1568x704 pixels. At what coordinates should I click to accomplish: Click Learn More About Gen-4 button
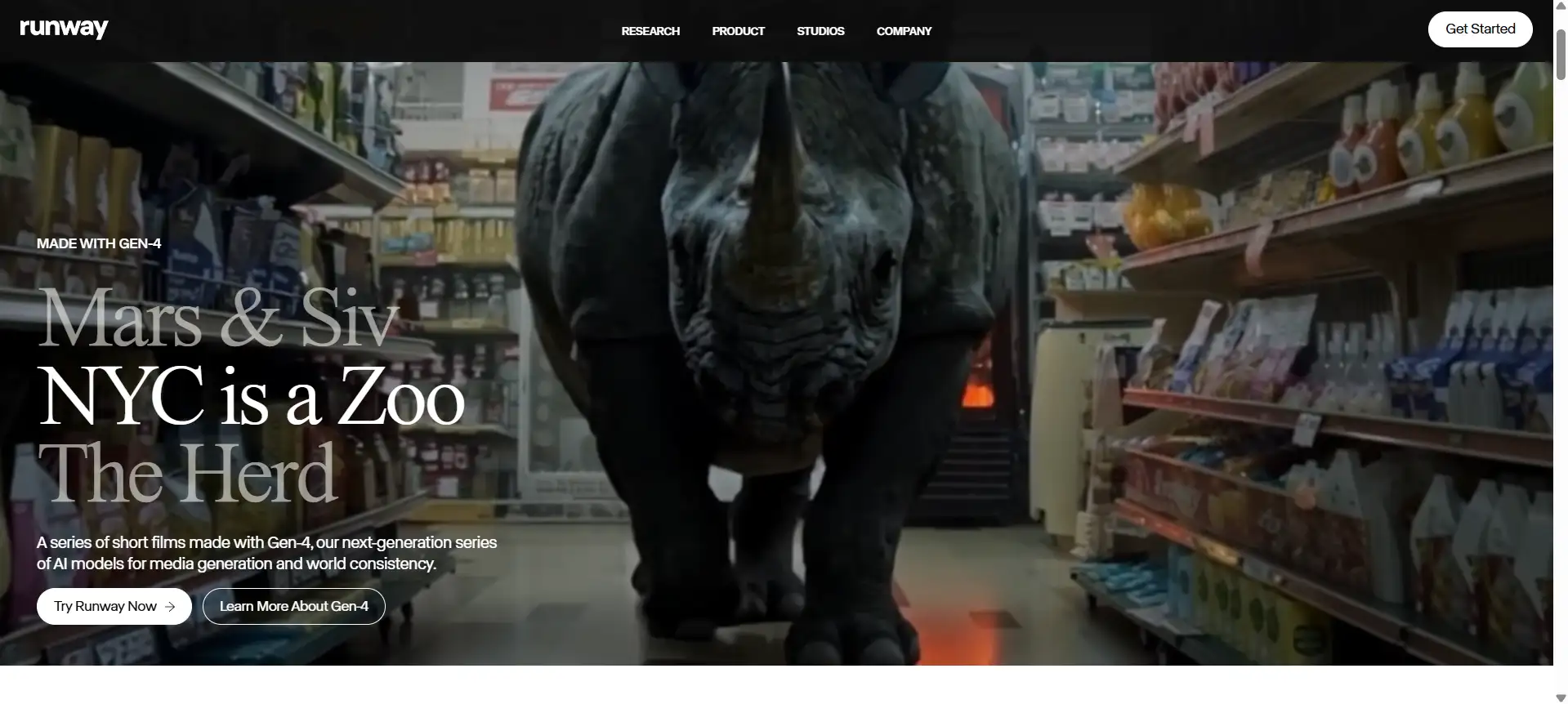pos(294,606)
